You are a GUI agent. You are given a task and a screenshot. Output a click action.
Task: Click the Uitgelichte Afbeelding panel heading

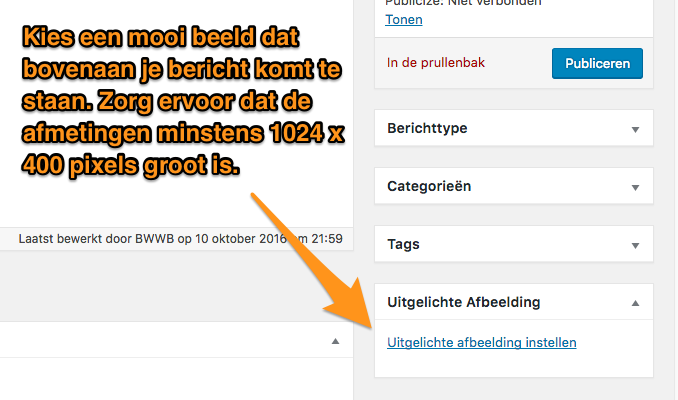464,302
